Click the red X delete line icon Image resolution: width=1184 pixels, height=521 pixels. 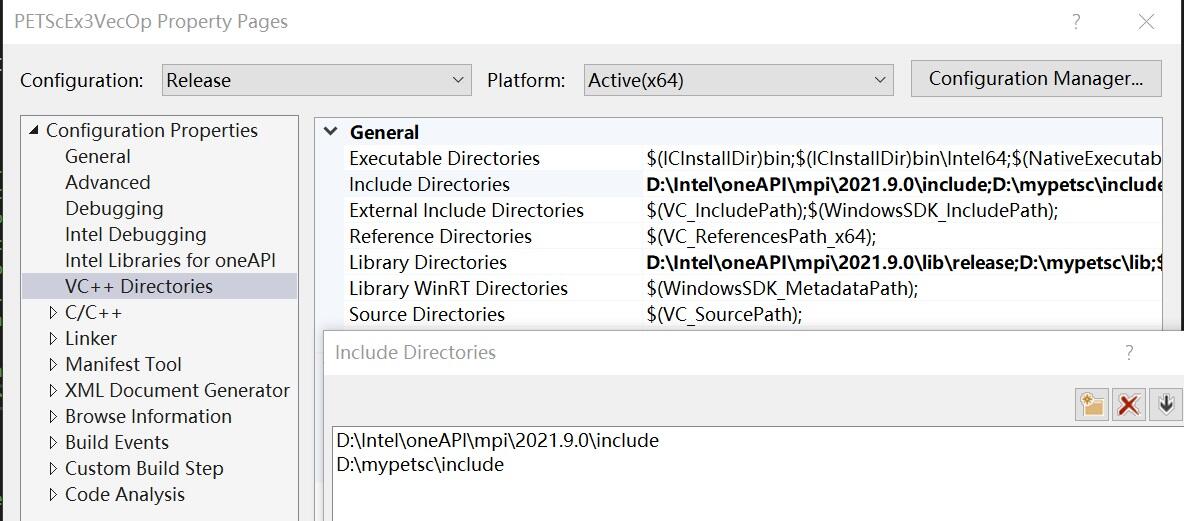click(1129, 404)
